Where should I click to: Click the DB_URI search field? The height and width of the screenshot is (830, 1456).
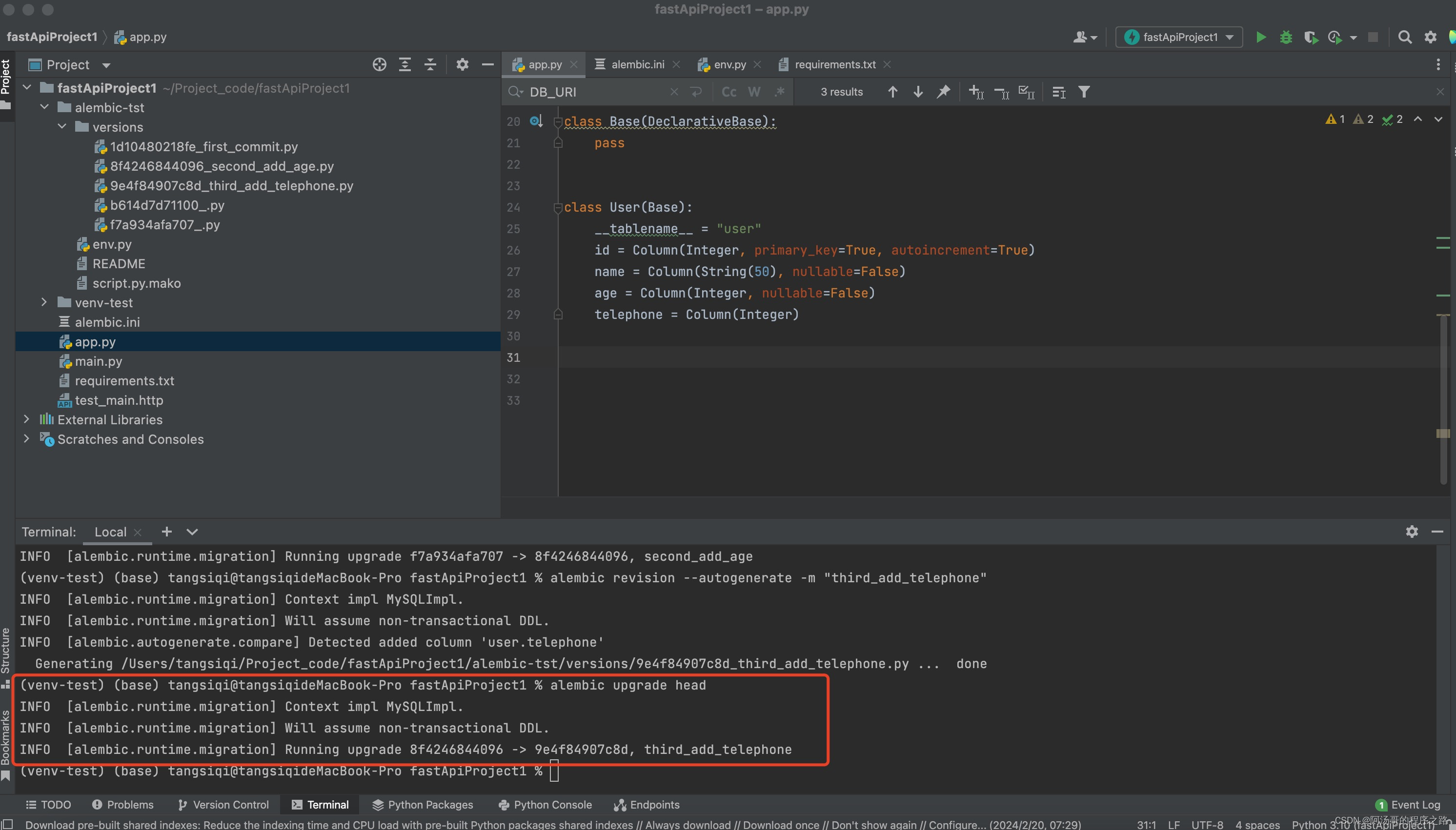coord(596,92)
